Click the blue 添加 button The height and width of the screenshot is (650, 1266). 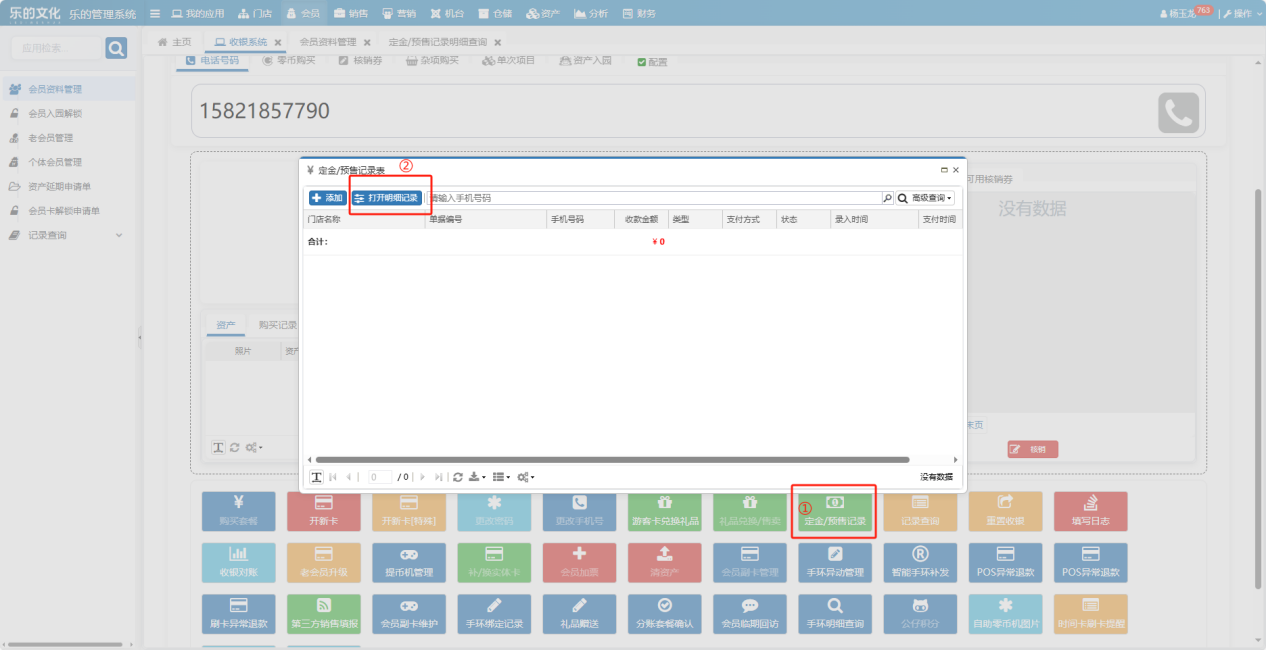(327, 198)
